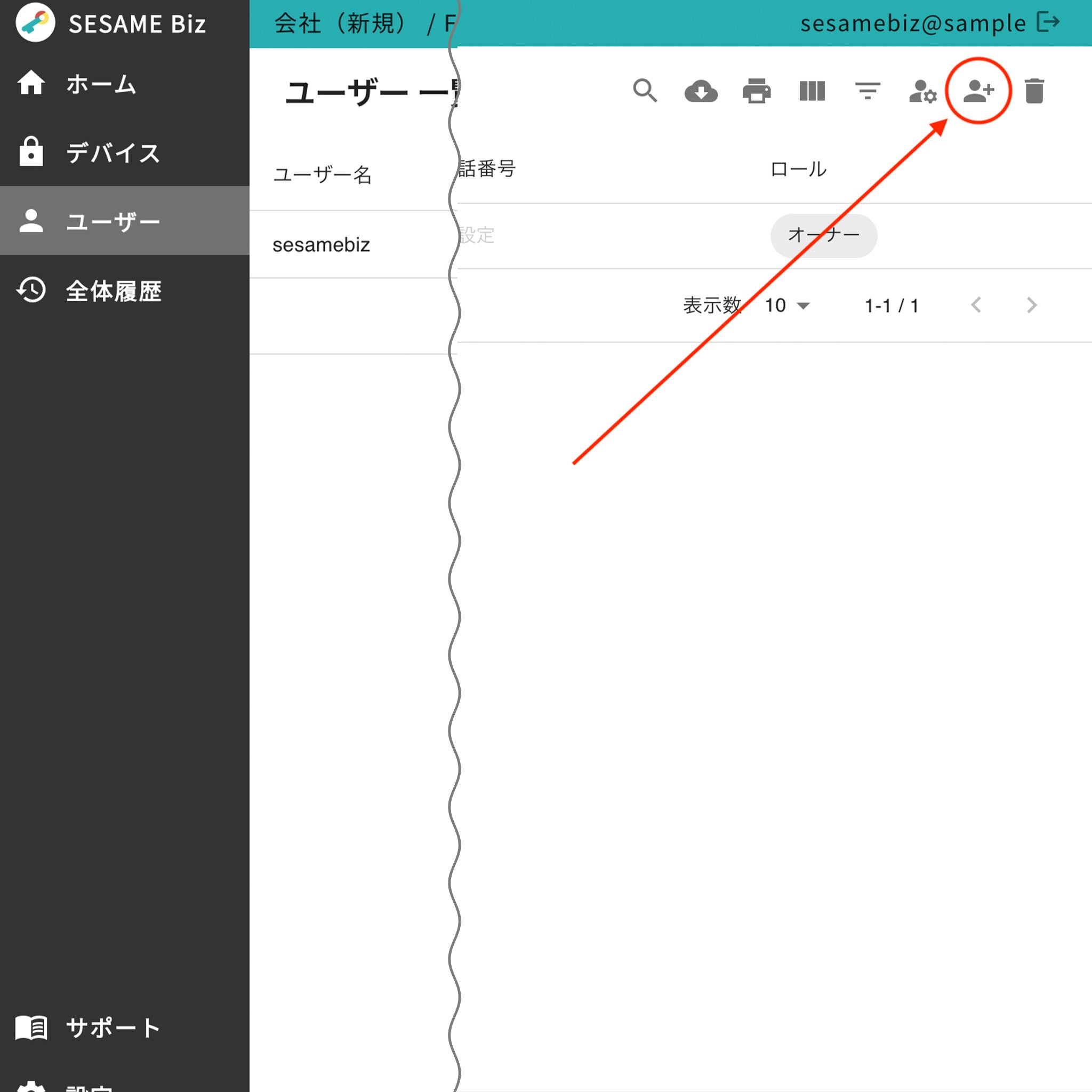The image size is (1092, 1092).
Task: Open the user settings gear icon
Action: (923, 91)
